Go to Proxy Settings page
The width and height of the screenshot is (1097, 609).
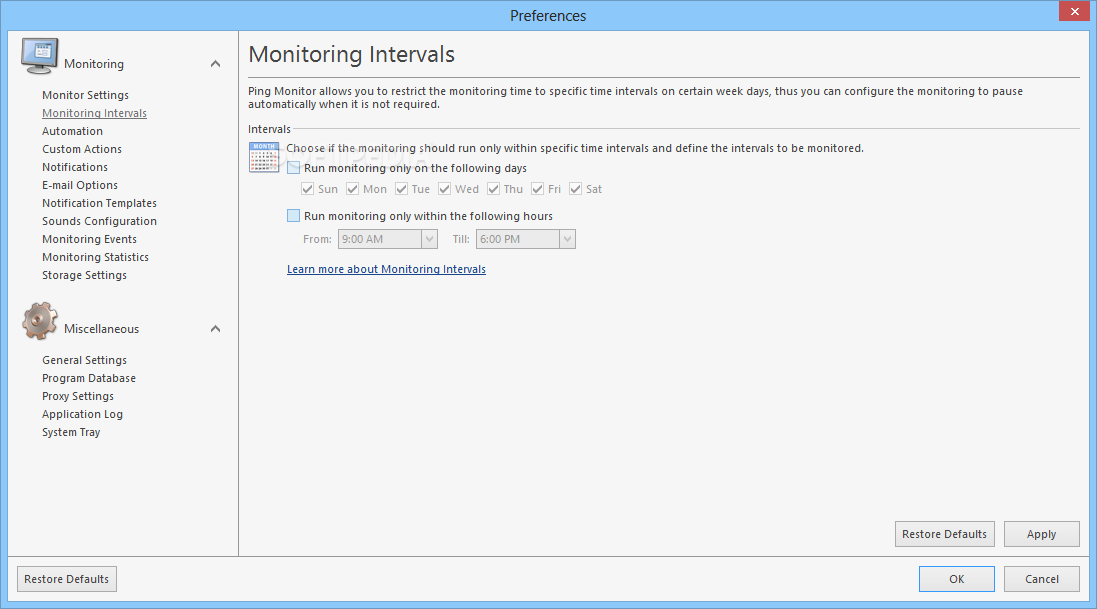pyautogui.click(x=78, y=396)
